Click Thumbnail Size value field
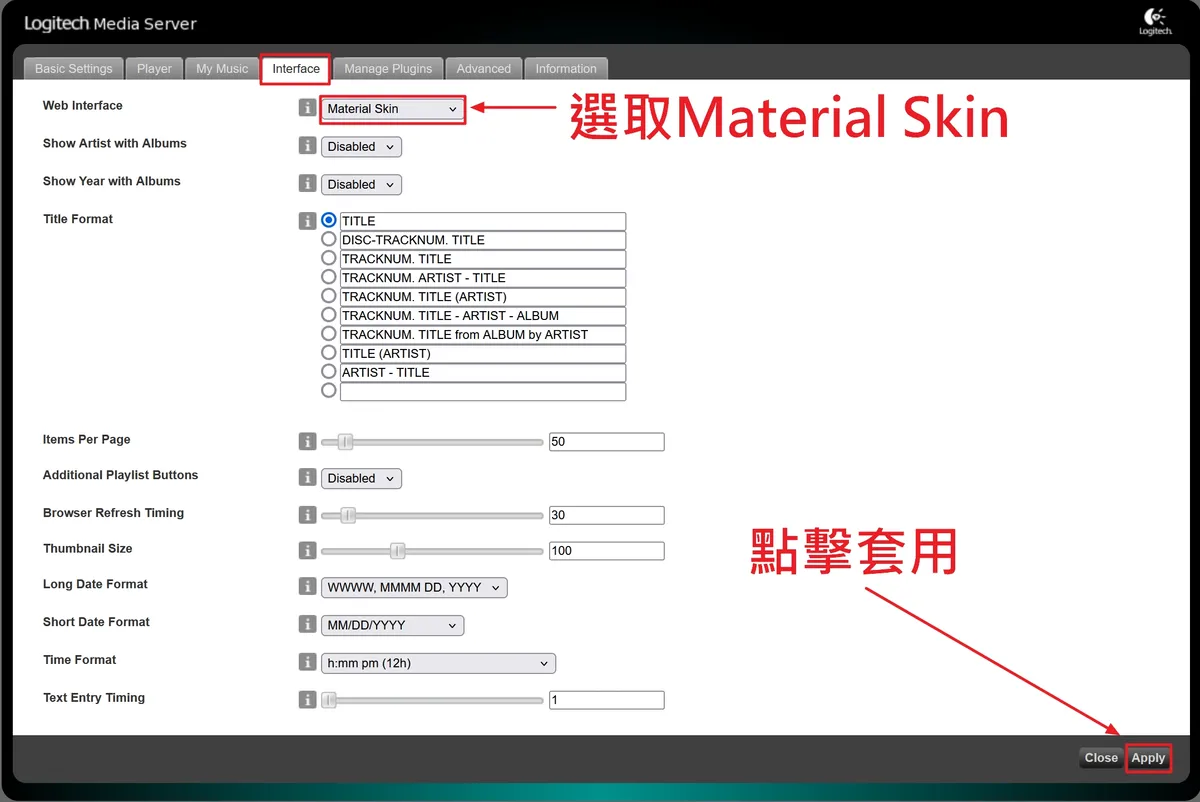Image resolution: width=1200 pixels, height=802 pixels. 607,551
